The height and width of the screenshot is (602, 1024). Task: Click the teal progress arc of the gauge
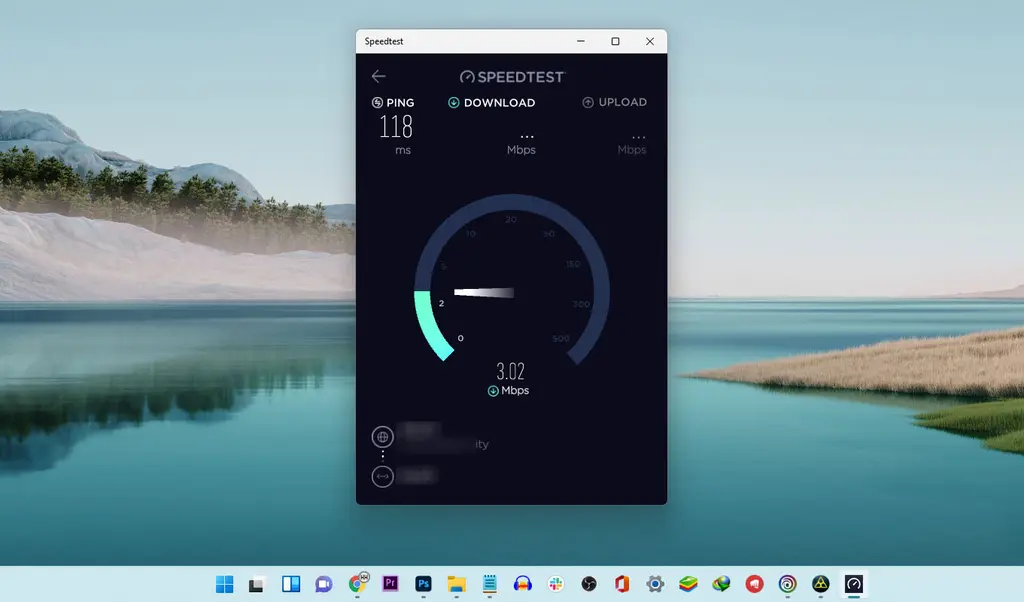(x=430, y=325)
